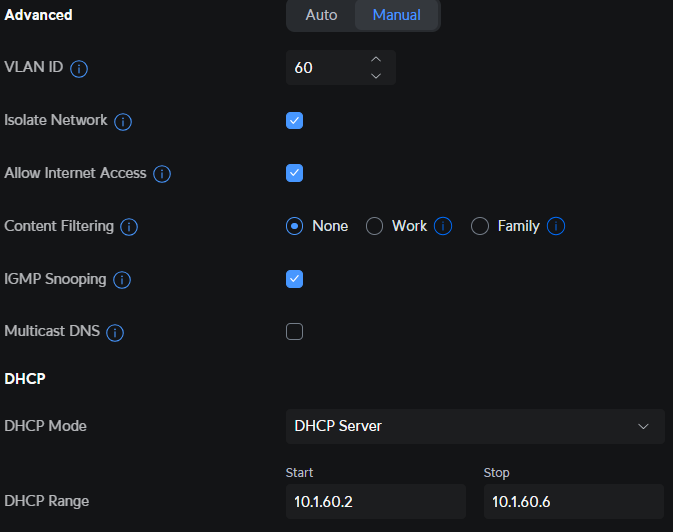673x532 pixels.
Task: Decrease VLAN ID with the down arrow
Action: [376, 76]
